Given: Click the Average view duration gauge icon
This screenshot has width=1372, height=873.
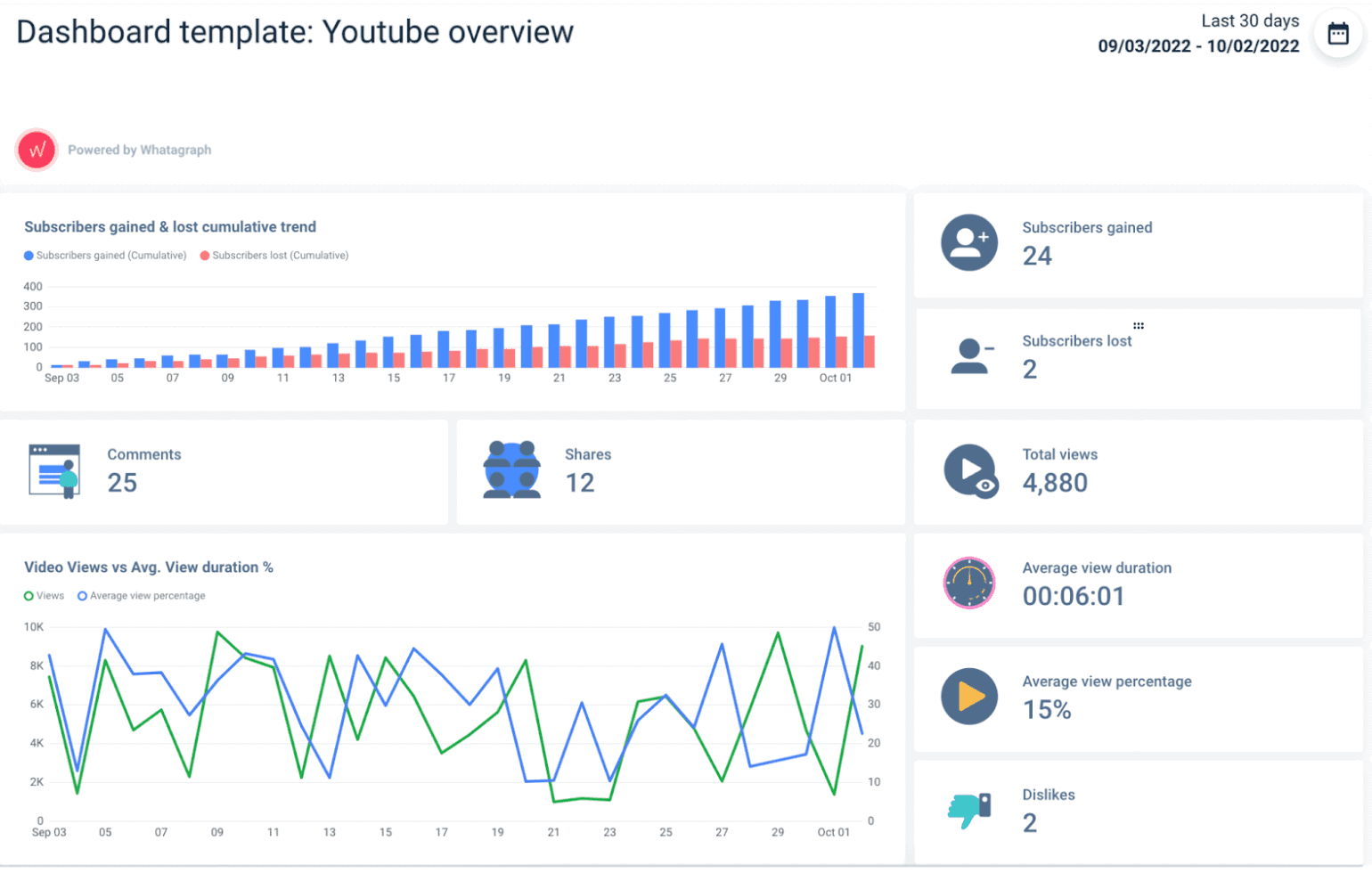Looking at the screenshot, I should tap(969, 583).
